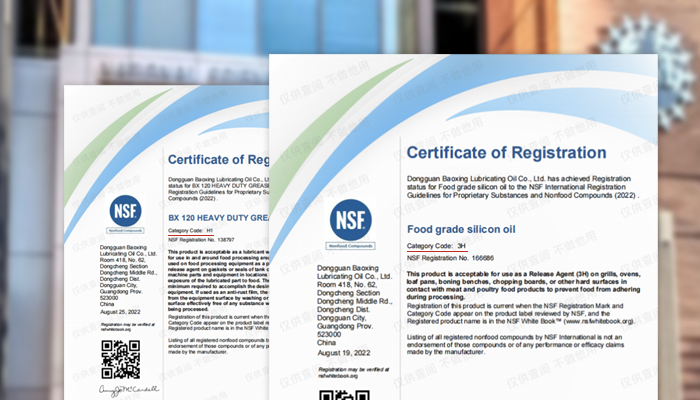
Task: Click the NSF logo on the BX 120 certificate
Action: 125,211
